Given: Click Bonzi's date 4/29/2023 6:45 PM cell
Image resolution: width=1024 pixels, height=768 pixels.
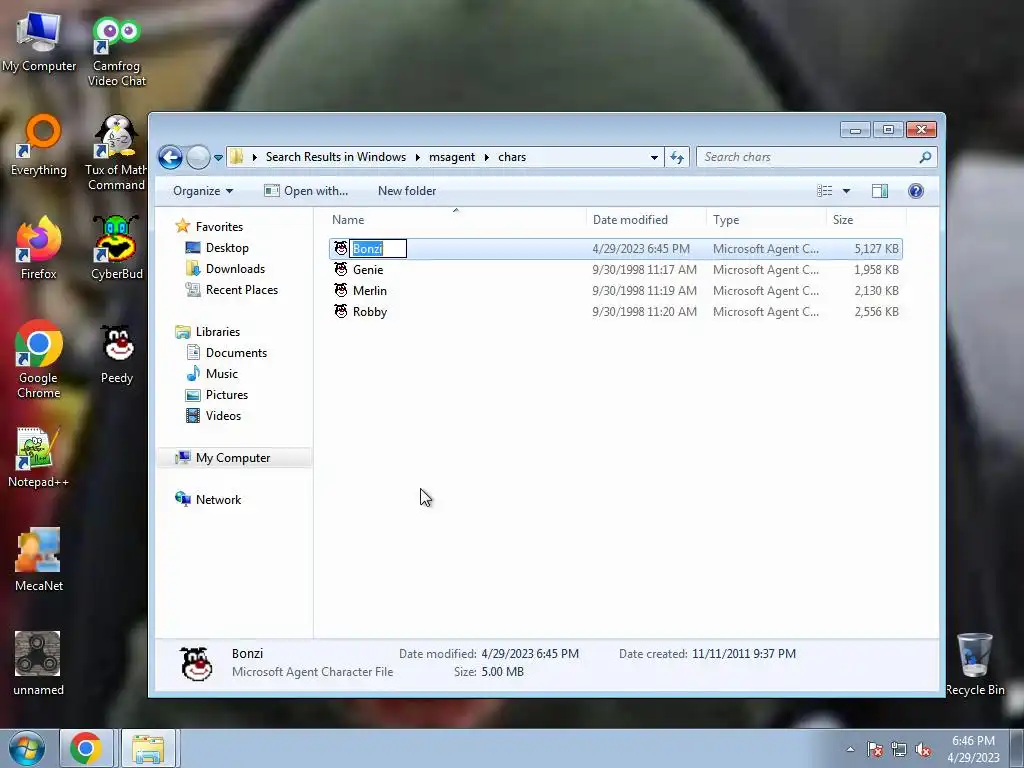Looking at the screenshot, I should pyautogui.click(x=641, y=249).
